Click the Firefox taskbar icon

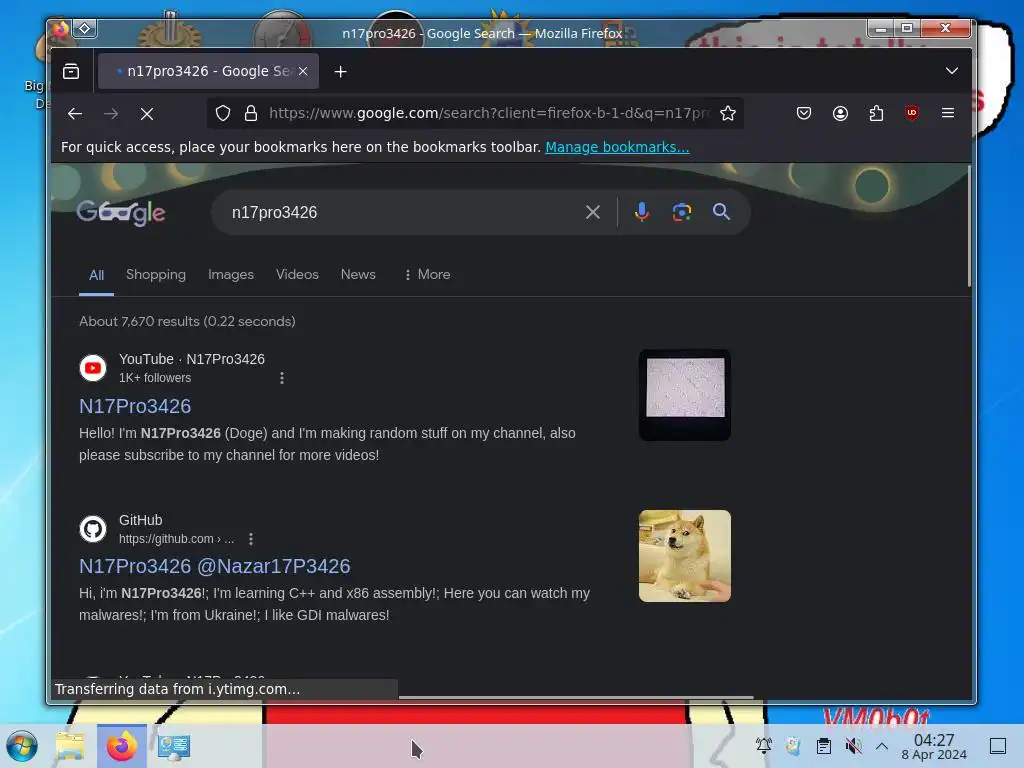pos(121,746)
